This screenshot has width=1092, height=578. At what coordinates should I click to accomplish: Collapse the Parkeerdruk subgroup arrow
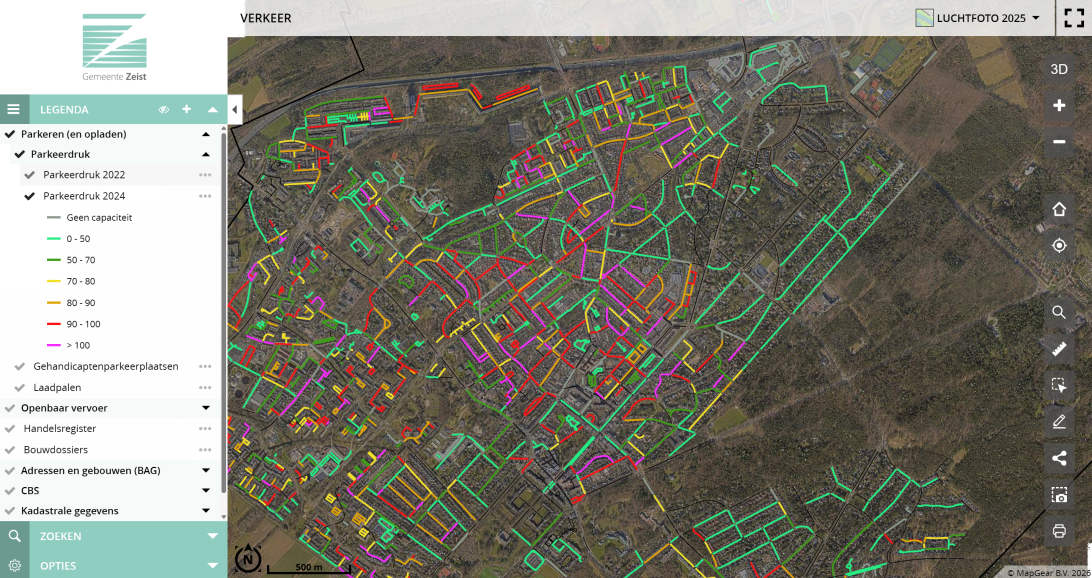coord(206,154)
